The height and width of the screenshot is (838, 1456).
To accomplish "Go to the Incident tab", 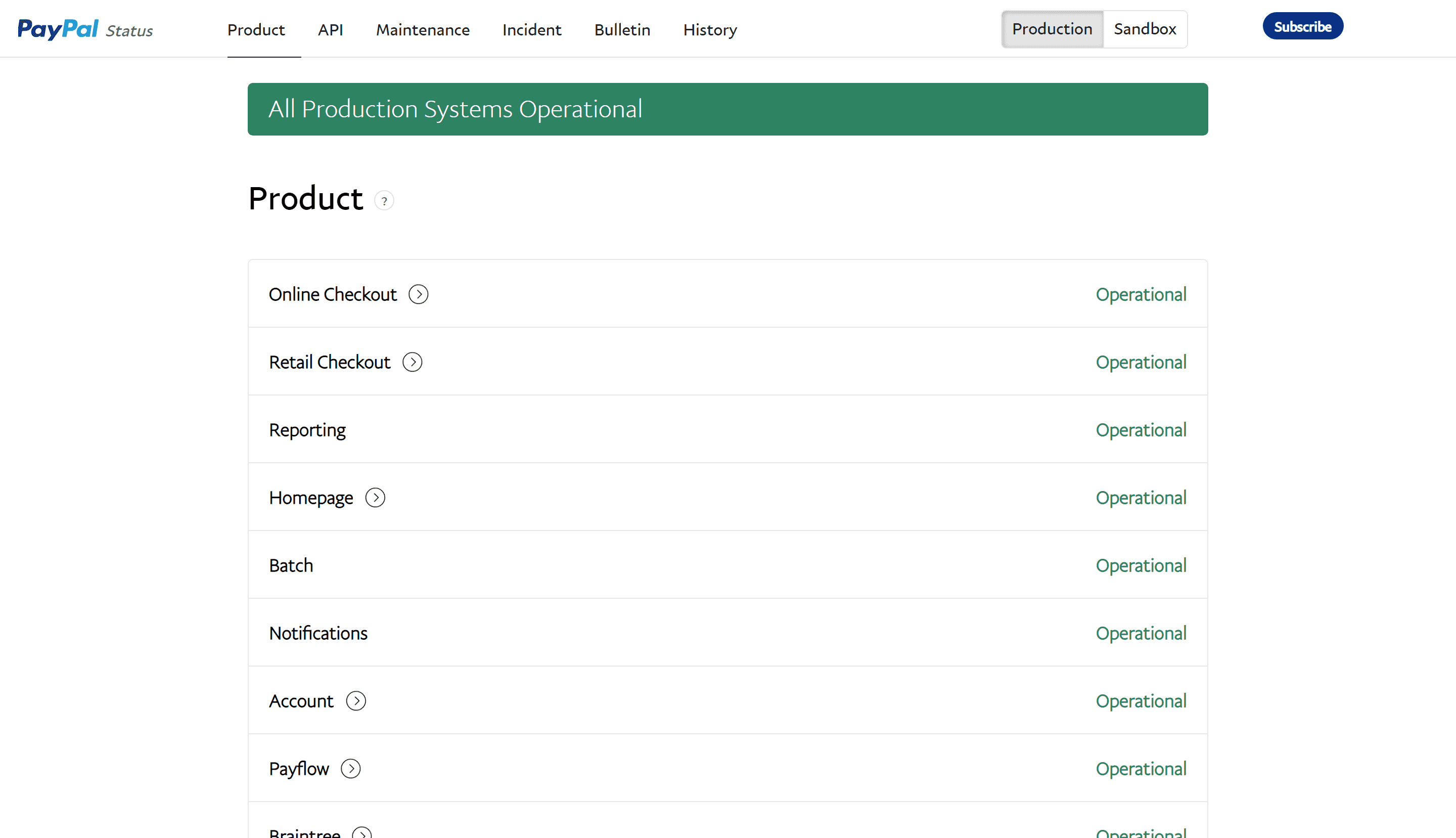I will (x=531, y=30).
